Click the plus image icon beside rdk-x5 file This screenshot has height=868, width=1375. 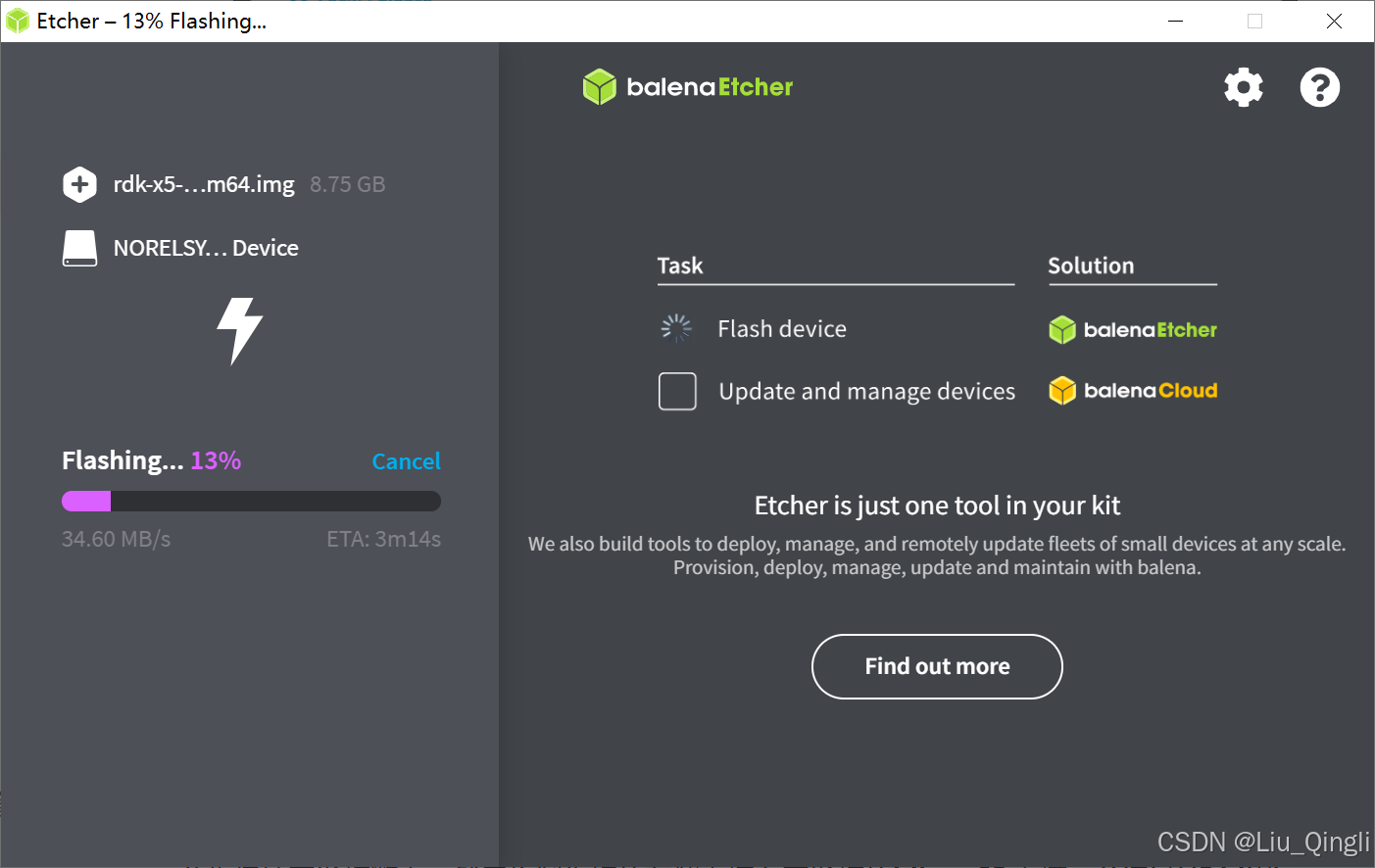pos(79,184)
